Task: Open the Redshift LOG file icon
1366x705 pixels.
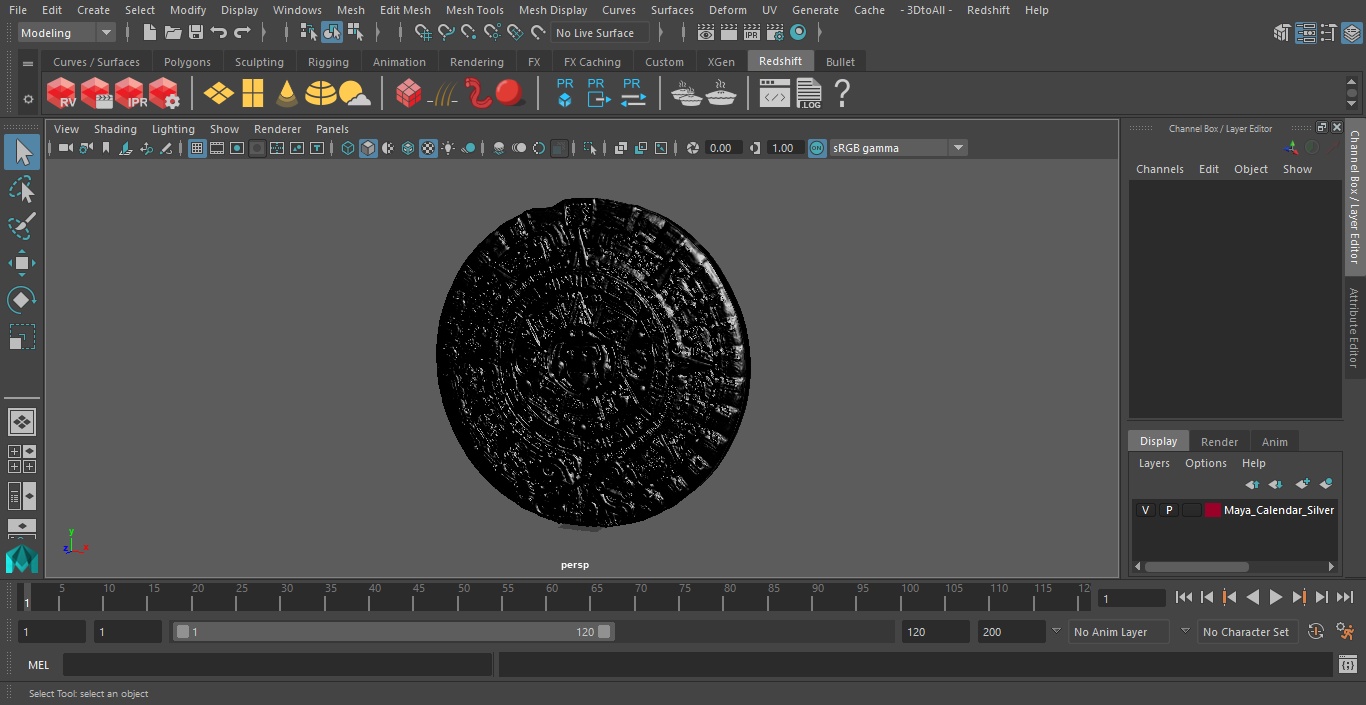Action: pyautogui.click(x=808, y=94)
